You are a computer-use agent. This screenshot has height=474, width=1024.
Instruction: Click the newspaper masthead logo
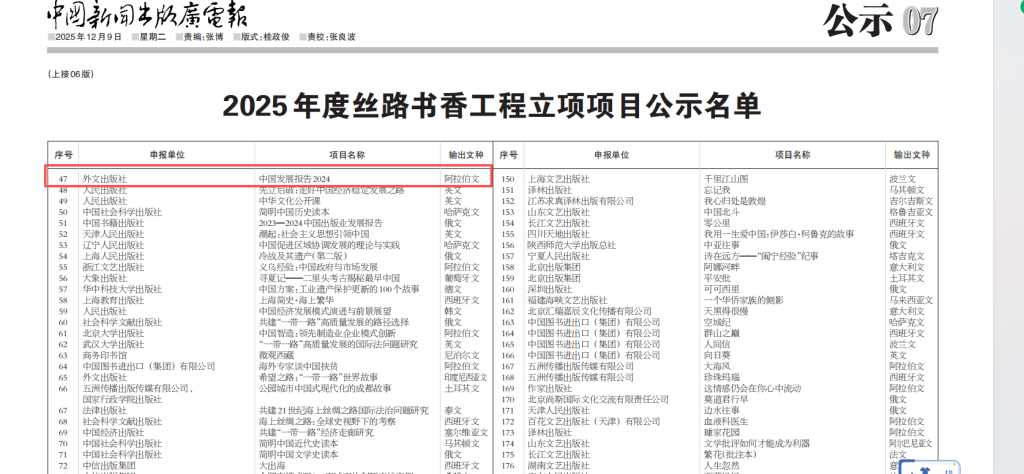coord(149,14)
